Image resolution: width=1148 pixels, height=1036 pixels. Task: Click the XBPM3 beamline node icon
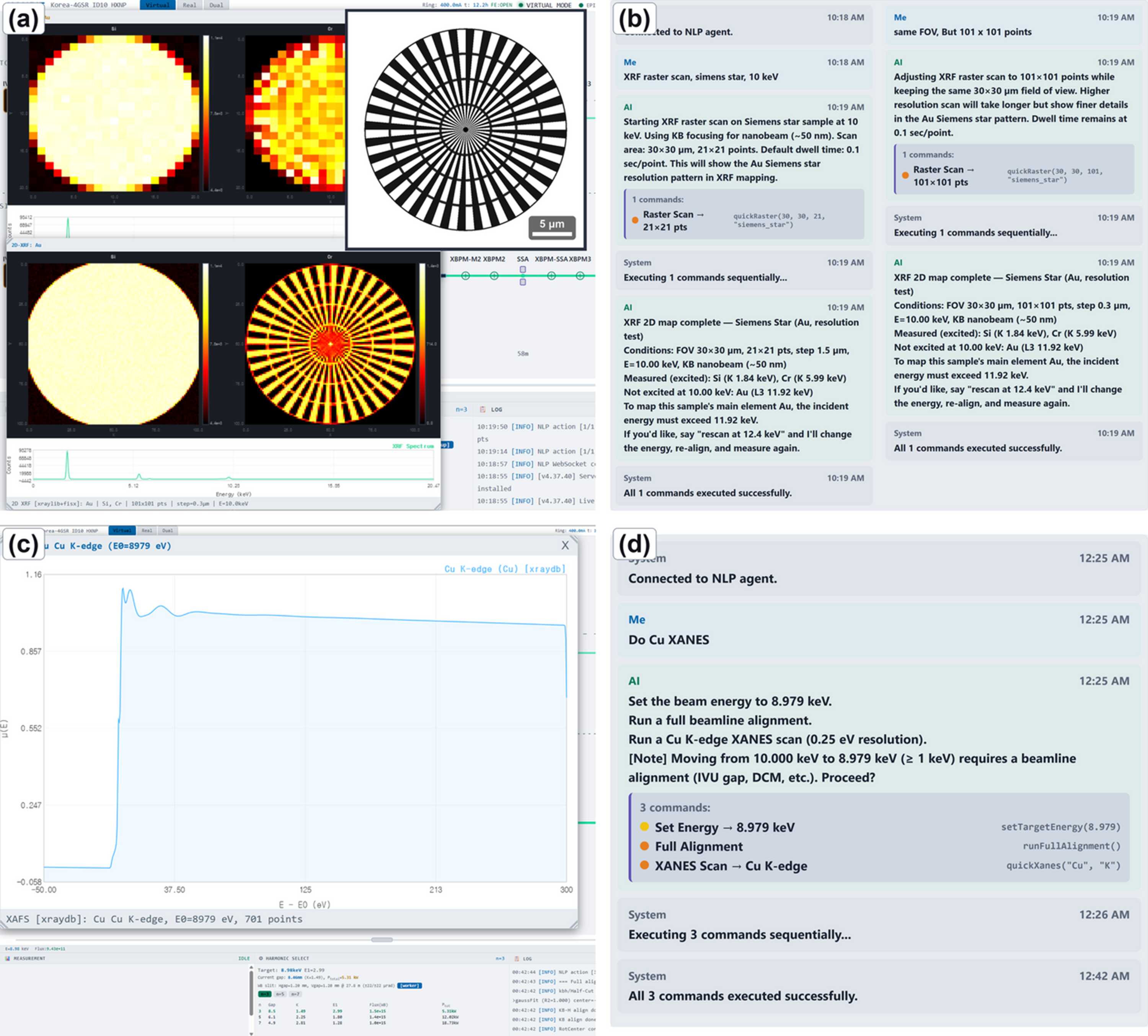[580, 276]
